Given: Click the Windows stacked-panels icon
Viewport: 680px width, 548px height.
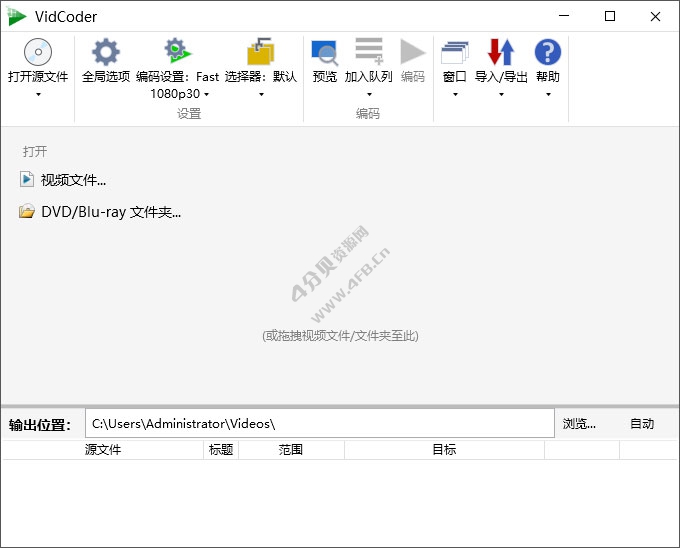Looking at the screenshot, I should coord(454,52).
